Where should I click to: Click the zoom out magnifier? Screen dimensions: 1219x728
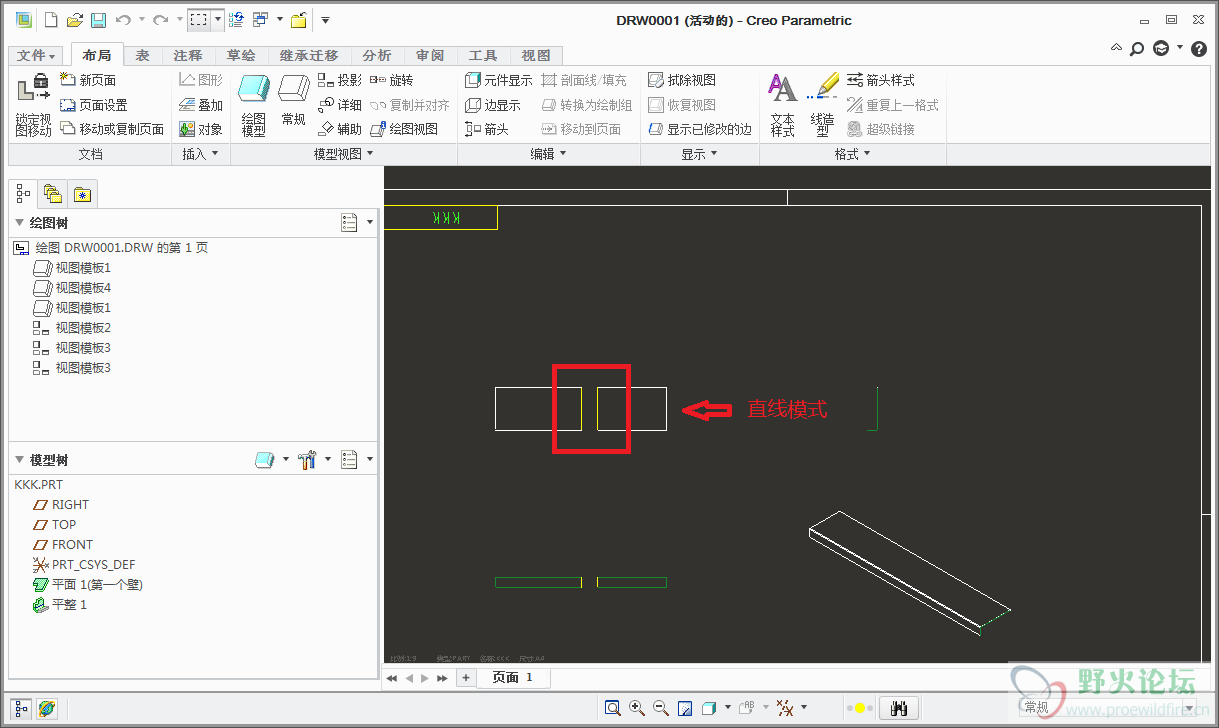pyautogui.click(x=661, y=708)
